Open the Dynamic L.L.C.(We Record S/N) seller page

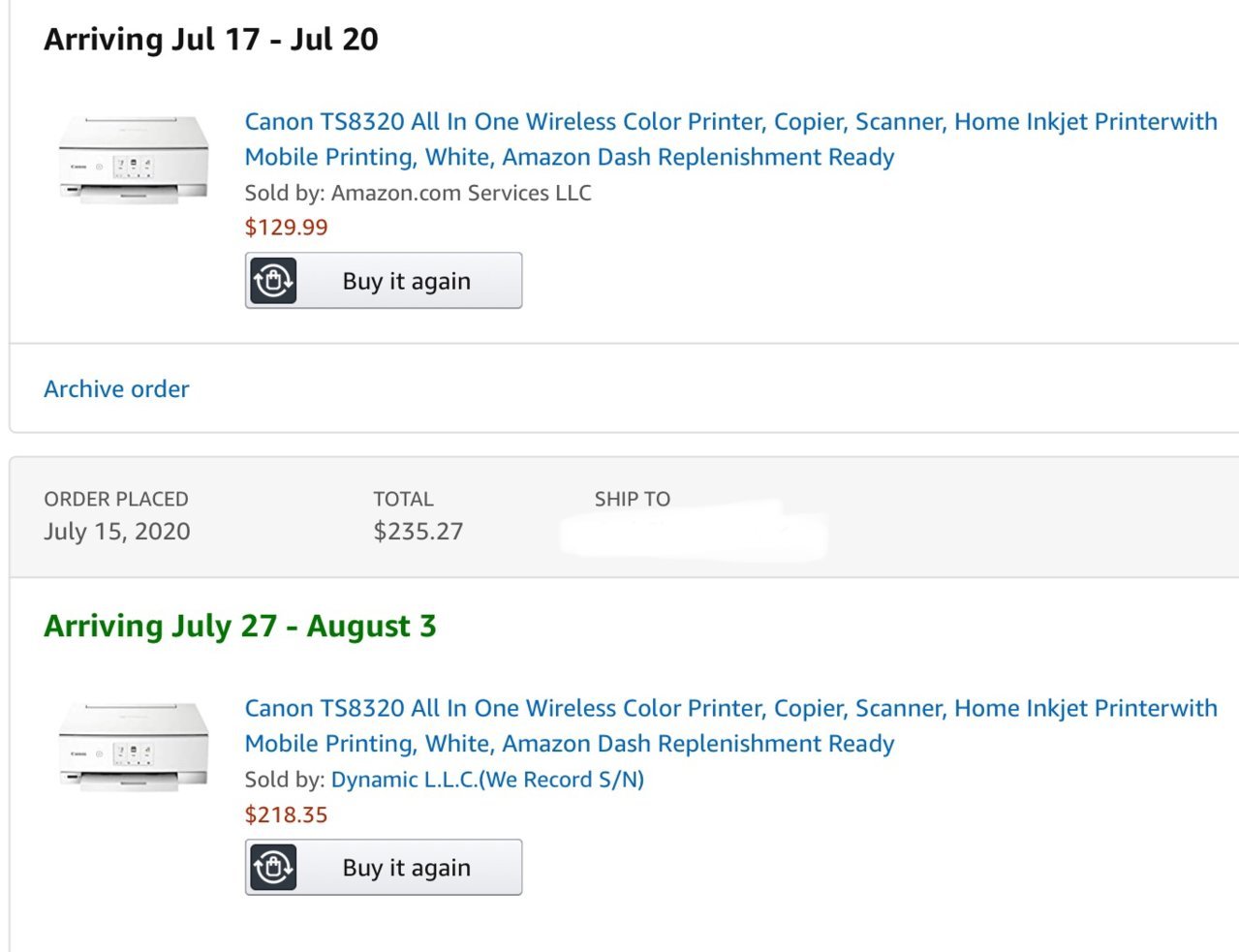[487, 780]
